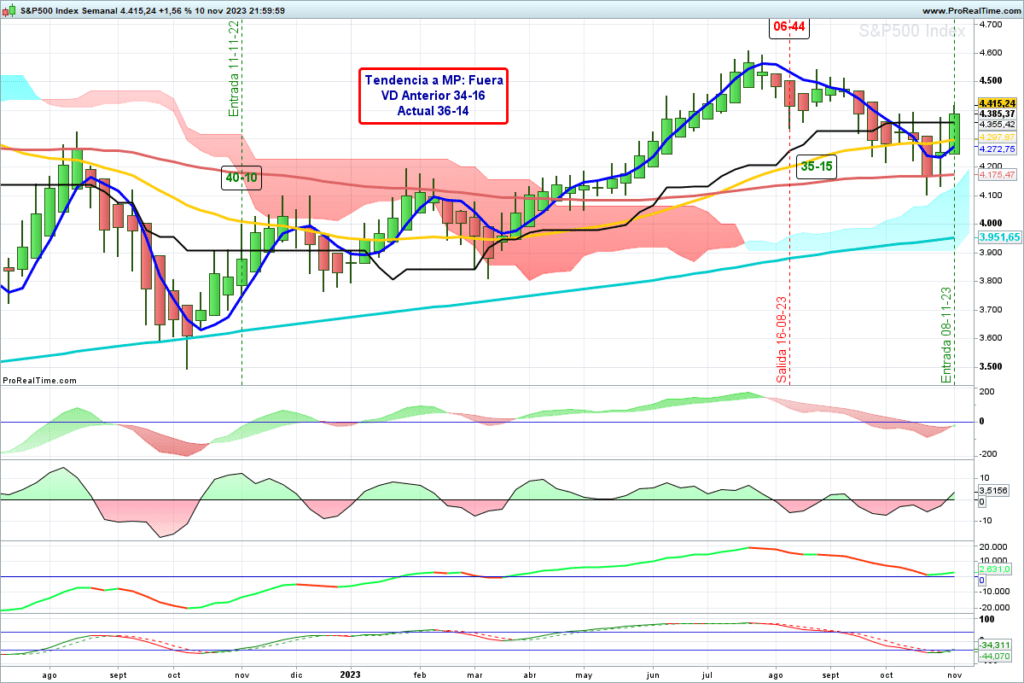Click the '2023' year label on the time axis

point(351,675)
